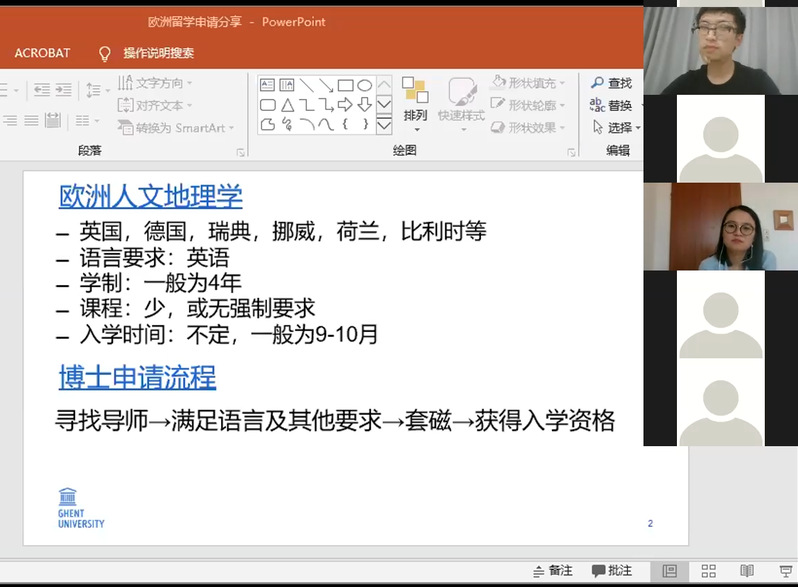The image size is (798, 587).
Task: Select the oval shape in shapes gallery
Action: coord(365,86)
